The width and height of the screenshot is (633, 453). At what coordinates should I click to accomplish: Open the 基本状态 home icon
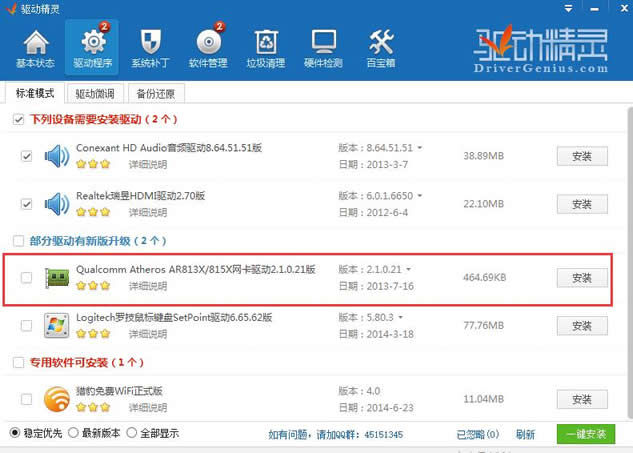(x=36, y=42)
